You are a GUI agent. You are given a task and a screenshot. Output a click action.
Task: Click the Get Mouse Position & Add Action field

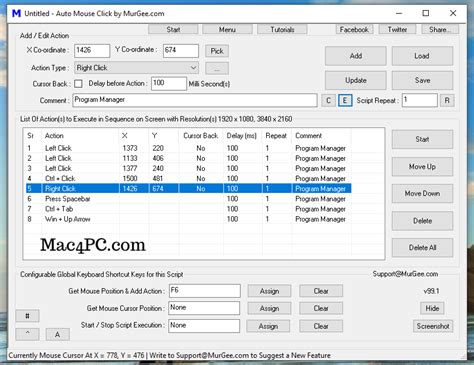(x=204, y=291)
